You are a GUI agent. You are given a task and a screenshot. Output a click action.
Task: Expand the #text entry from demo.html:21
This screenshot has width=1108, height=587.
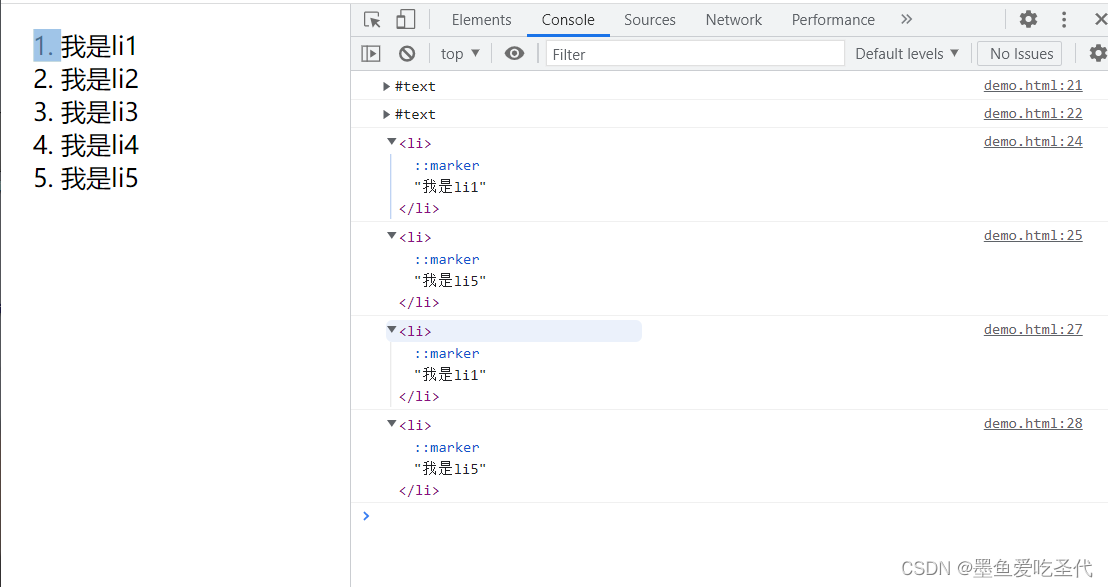point(387,86)
